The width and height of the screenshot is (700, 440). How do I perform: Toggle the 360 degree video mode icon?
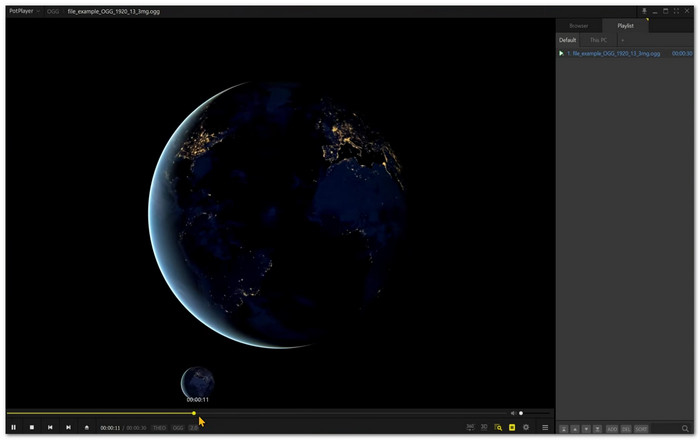point(470,427)
